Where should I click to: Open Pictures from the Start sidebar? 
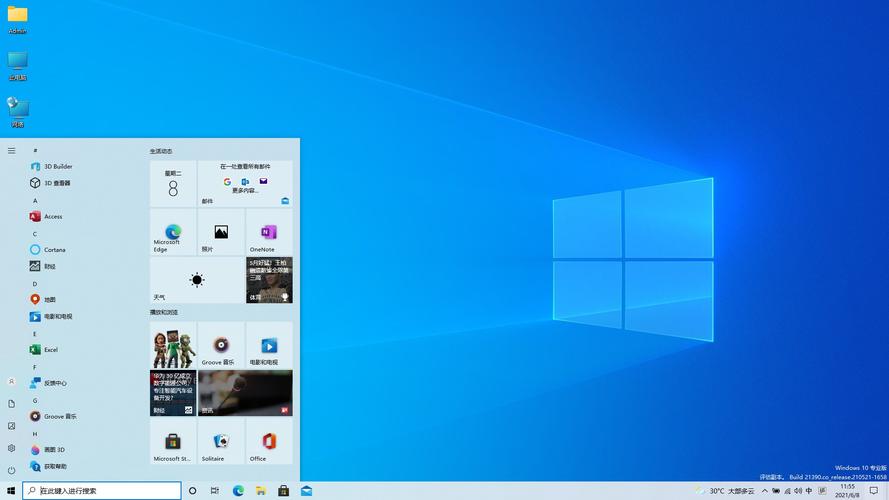click(x=11, y=426)
